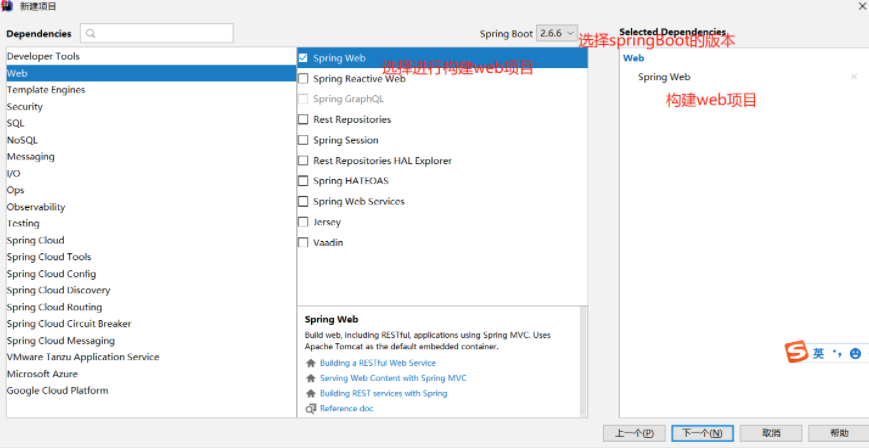Select the Messaging category
The width and height of the screenshot is (869, 448).
coord(151,157)
